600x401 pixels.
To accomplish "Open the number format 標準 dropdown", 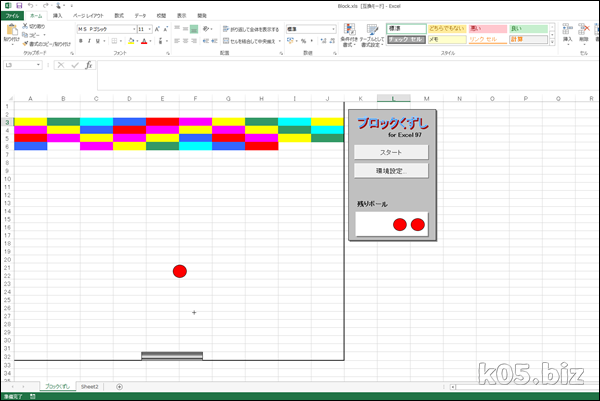I will point(333,29).
